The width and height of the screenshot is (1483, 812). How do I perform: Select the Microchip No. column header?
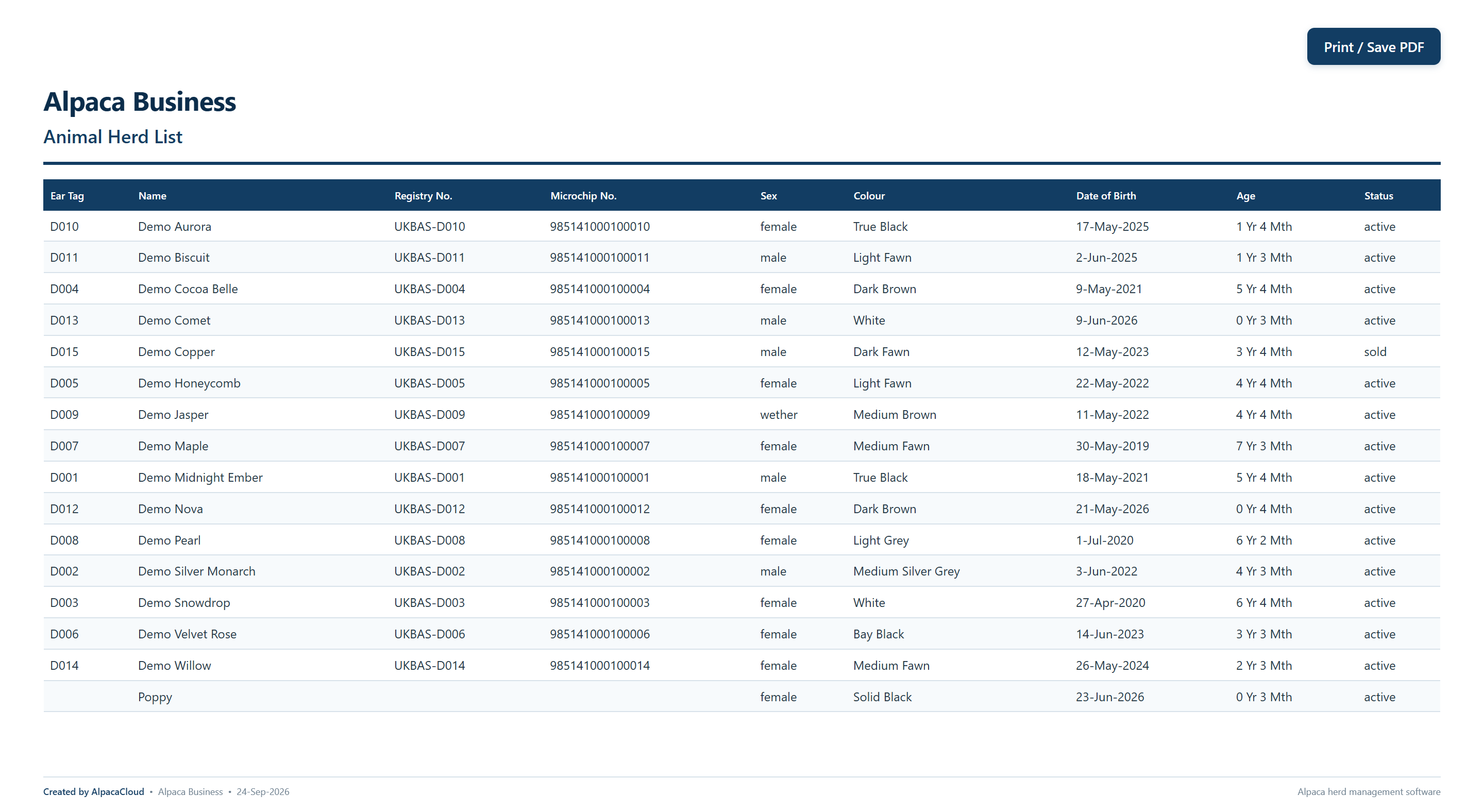point(583,196)
